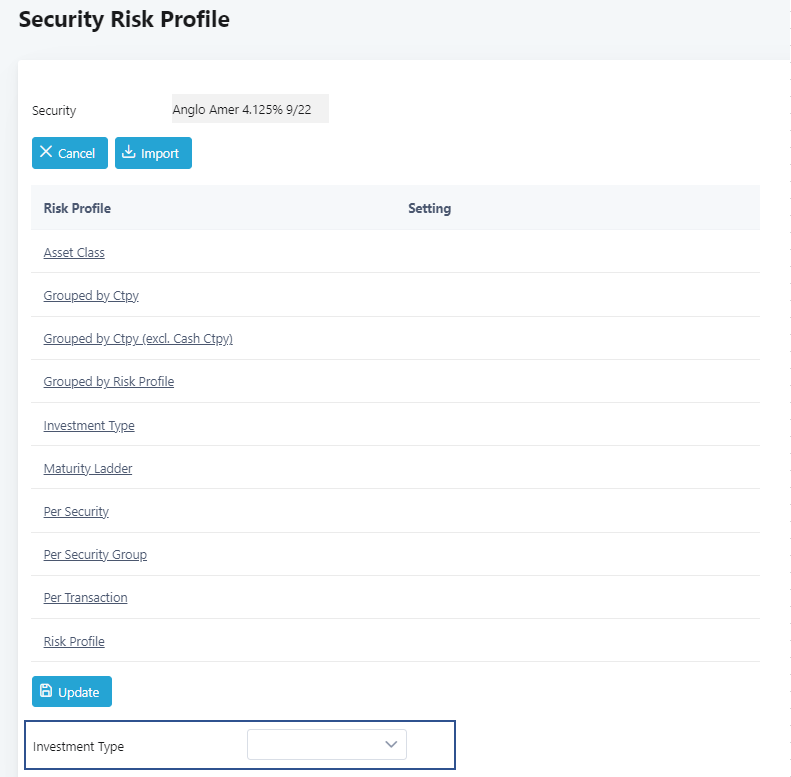Cancel the security risk profile edit
The width and height of the screenshot is (791, 777).
coord(70,153)
